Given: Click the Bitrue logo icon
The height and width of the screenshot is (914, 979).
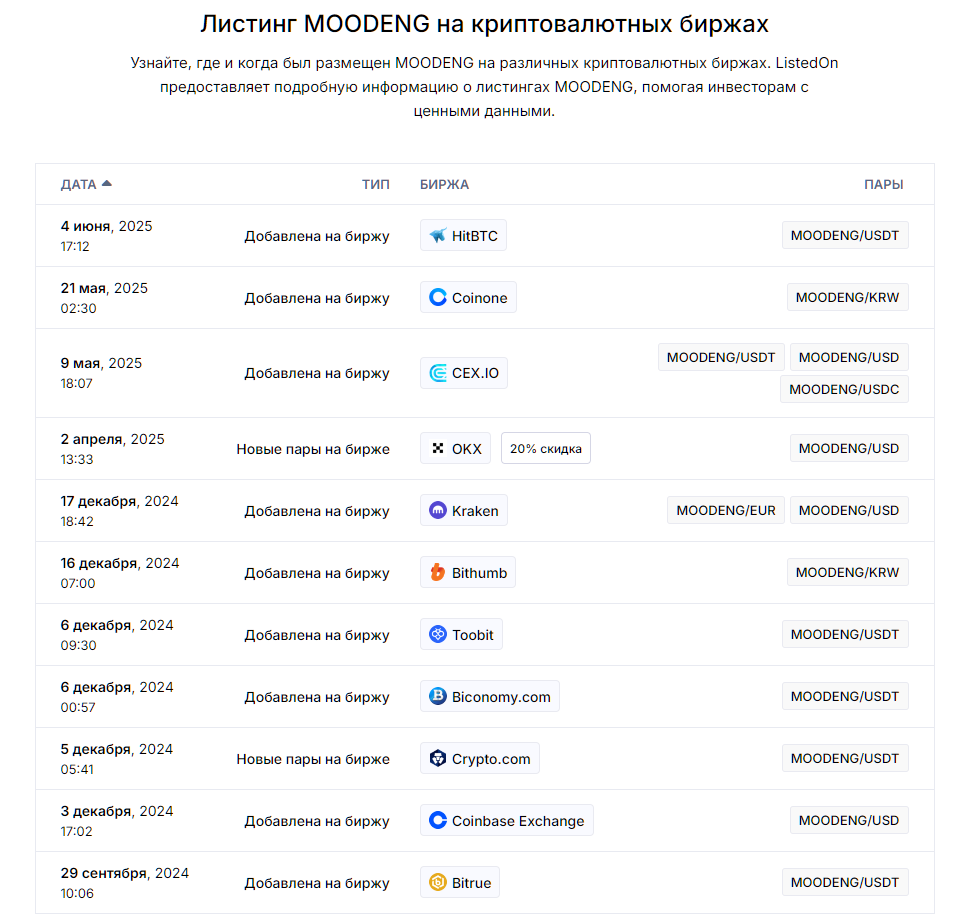Looking at the screenshot, I should (x=438, y=883).
